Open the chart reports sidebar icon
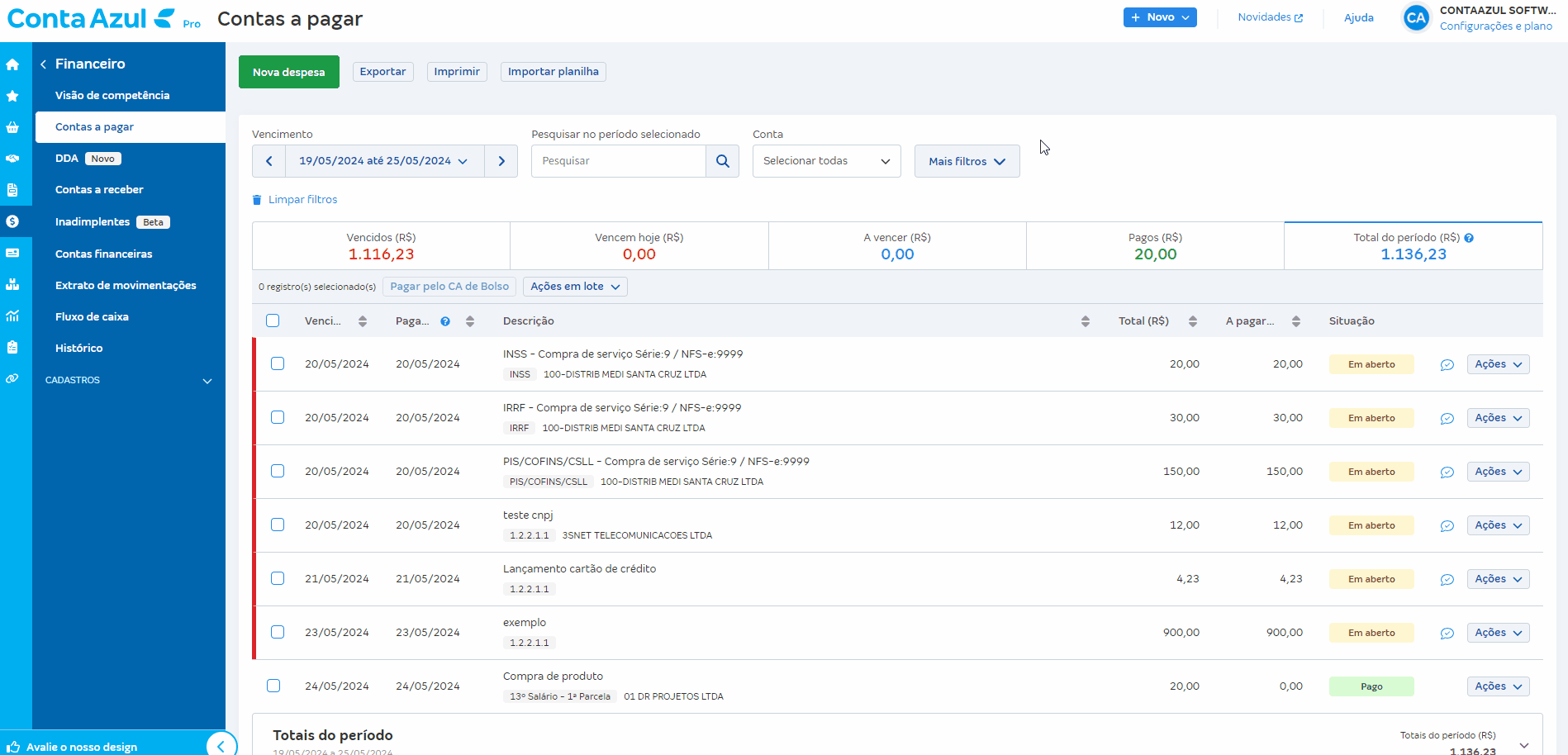Viewport: 1568px width, 755px height. coord(12,316)
